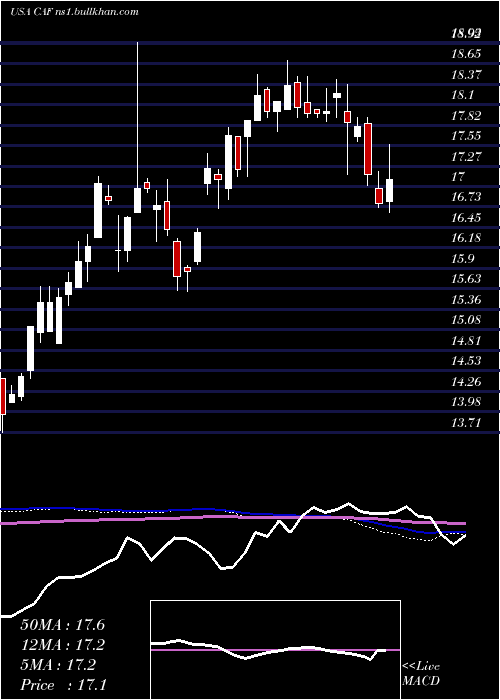
Task: Select the 17 price axis label
Action: [x=458, y=176]
